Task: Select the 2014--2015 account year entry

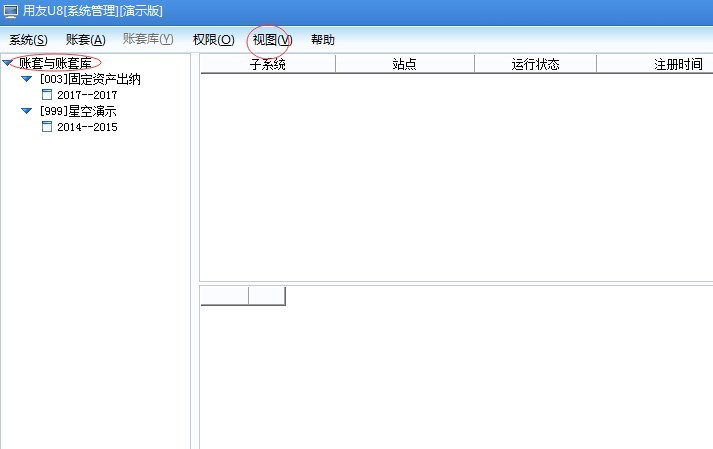Action: [87, 127]
